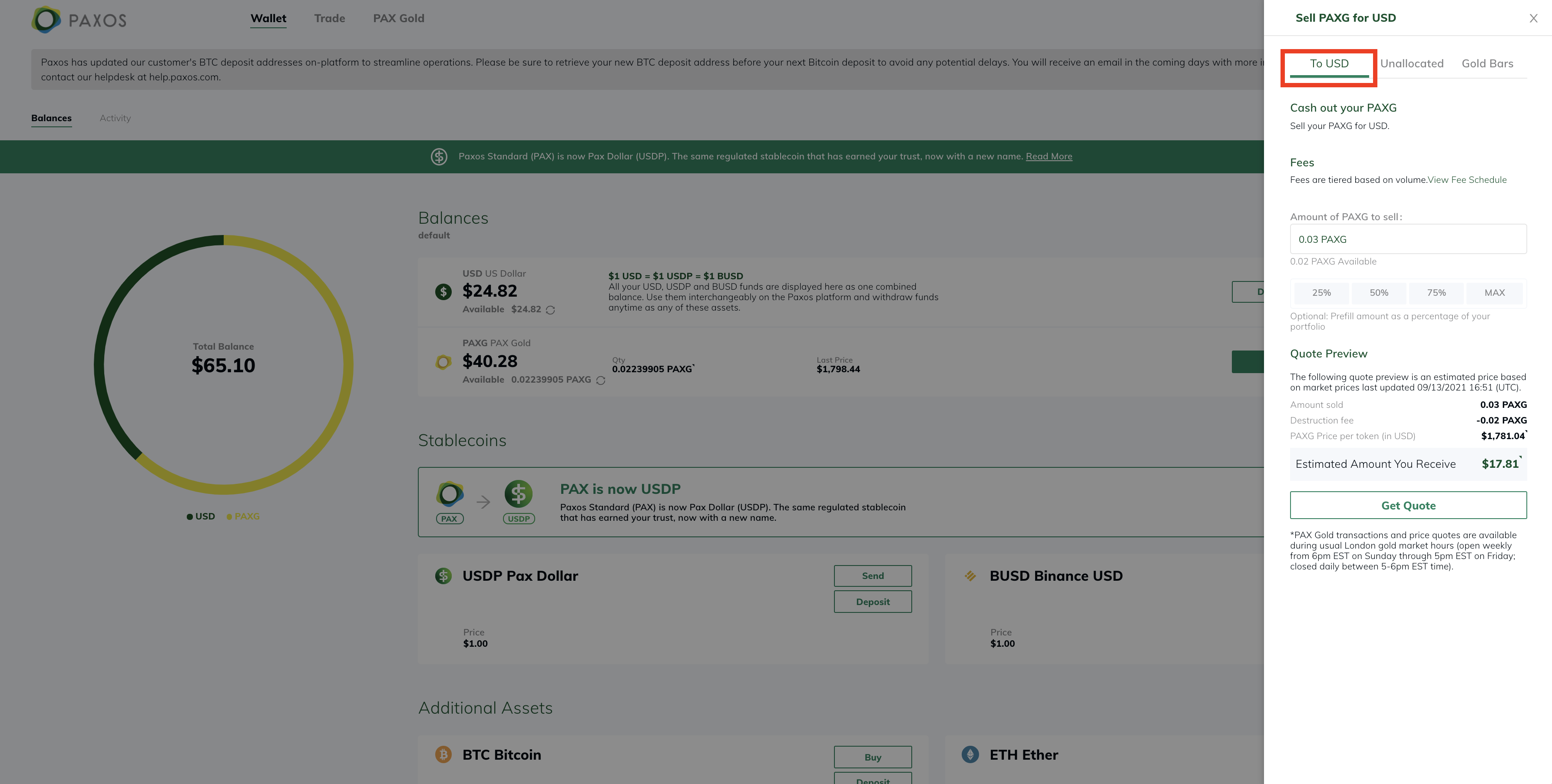Click the USDP Pax Dollar coin icon
This screenshot has height=784, width=1552.
point(443,576)
